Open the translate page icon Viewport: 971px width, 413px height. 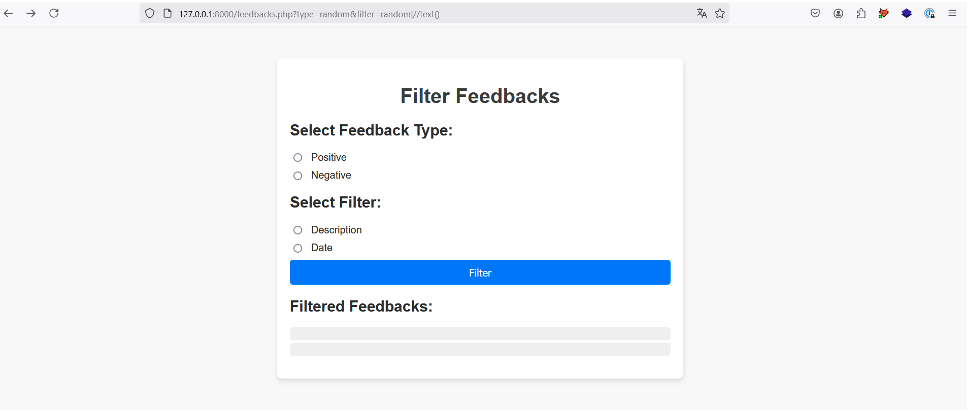point(702,13)
